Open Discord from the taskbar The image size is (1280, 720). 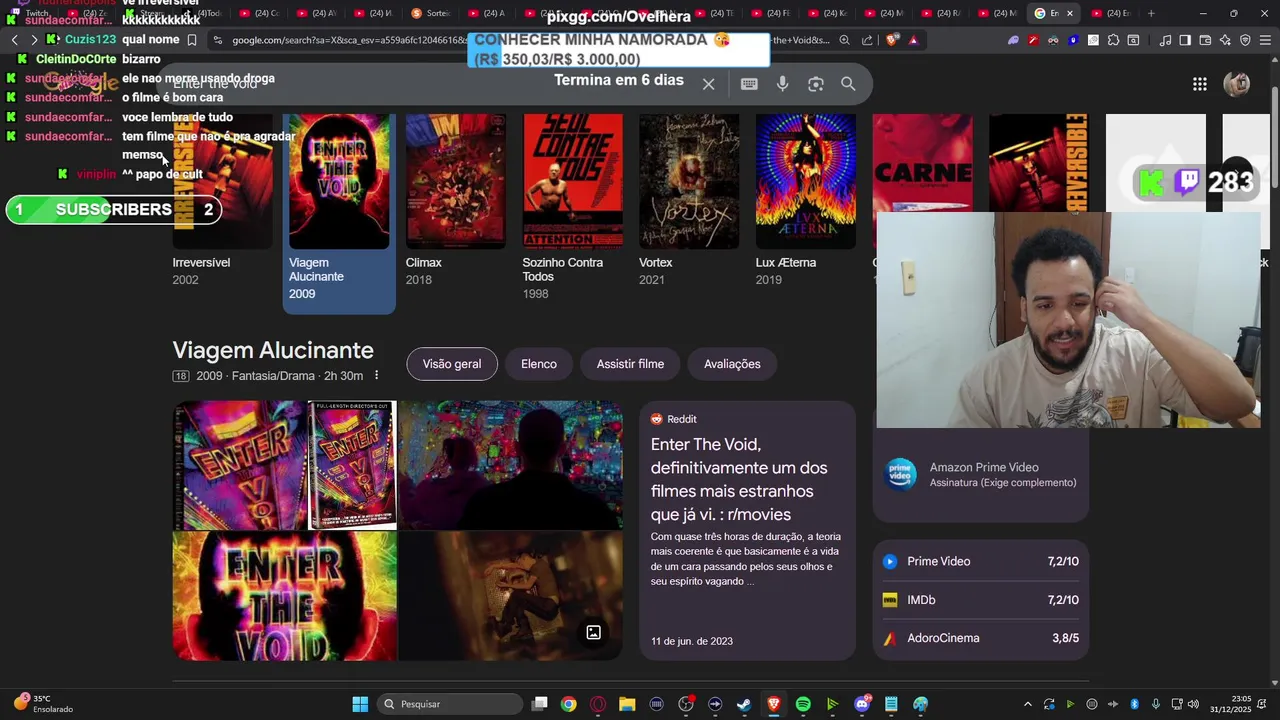coord(862,704)
